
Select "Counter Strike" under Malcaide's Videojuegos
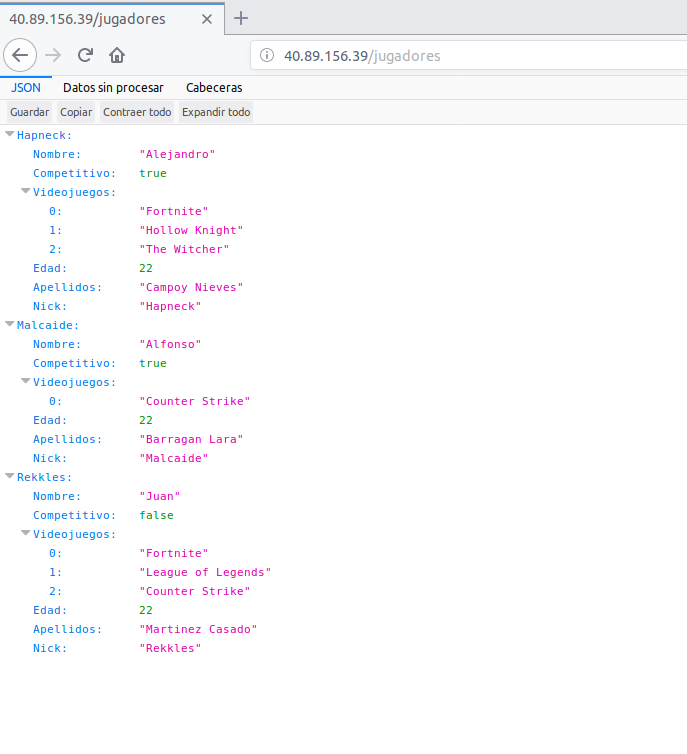coord(195,401)
